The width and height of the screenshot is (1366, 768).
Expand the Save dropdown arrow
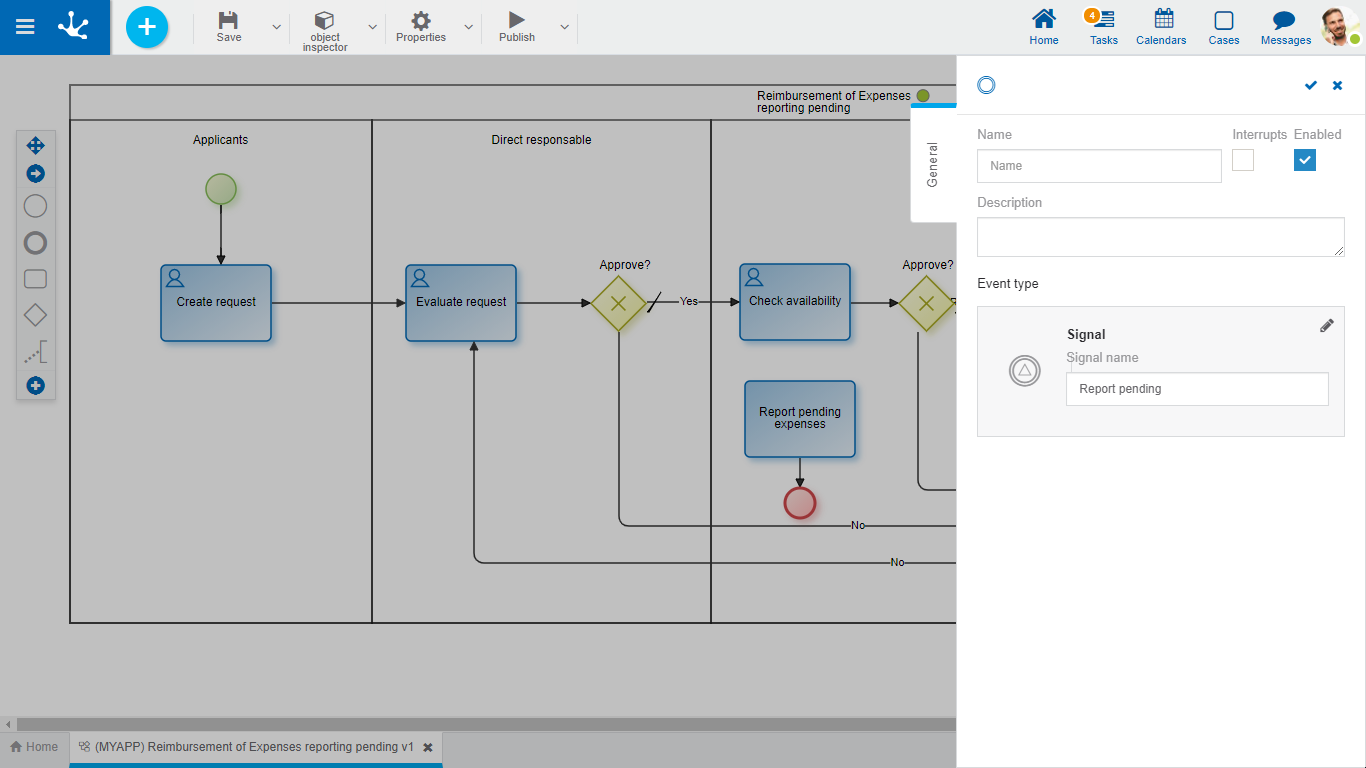[x=277, y=27]
